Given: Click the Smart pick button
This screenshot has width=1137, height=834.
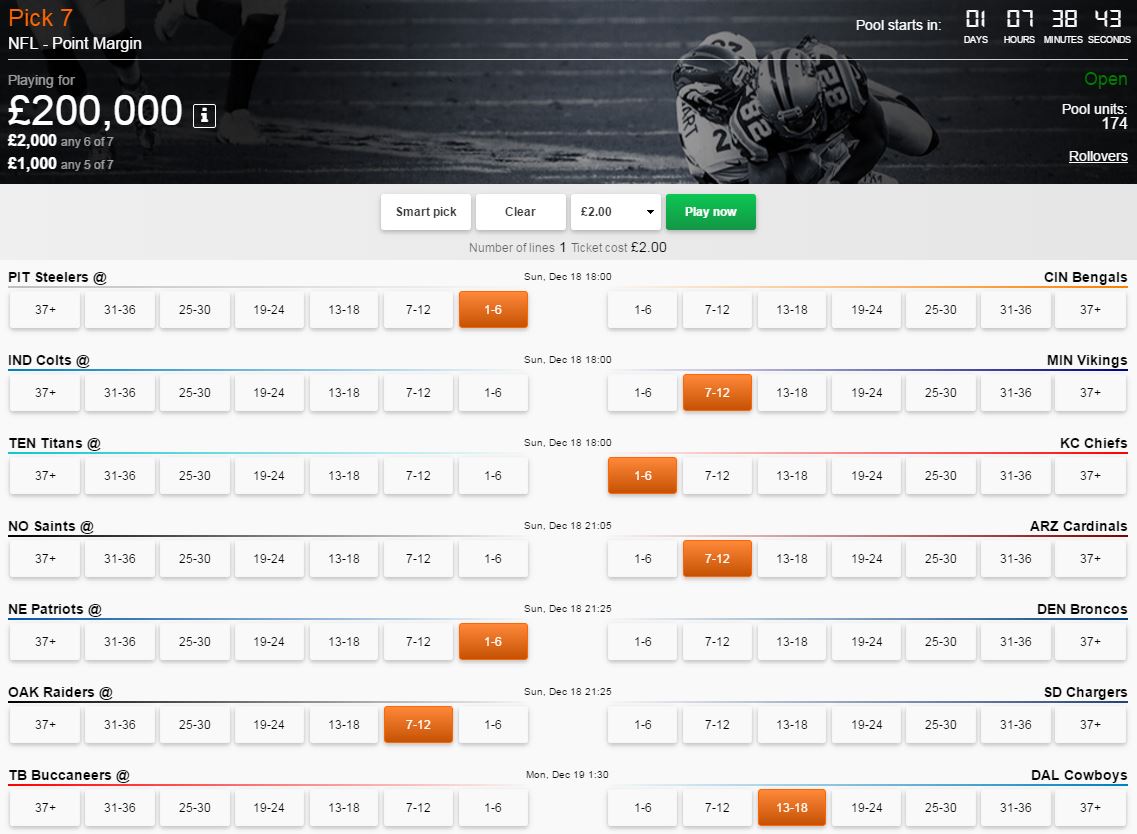Looking at the screenshot, I should [426, 212].
